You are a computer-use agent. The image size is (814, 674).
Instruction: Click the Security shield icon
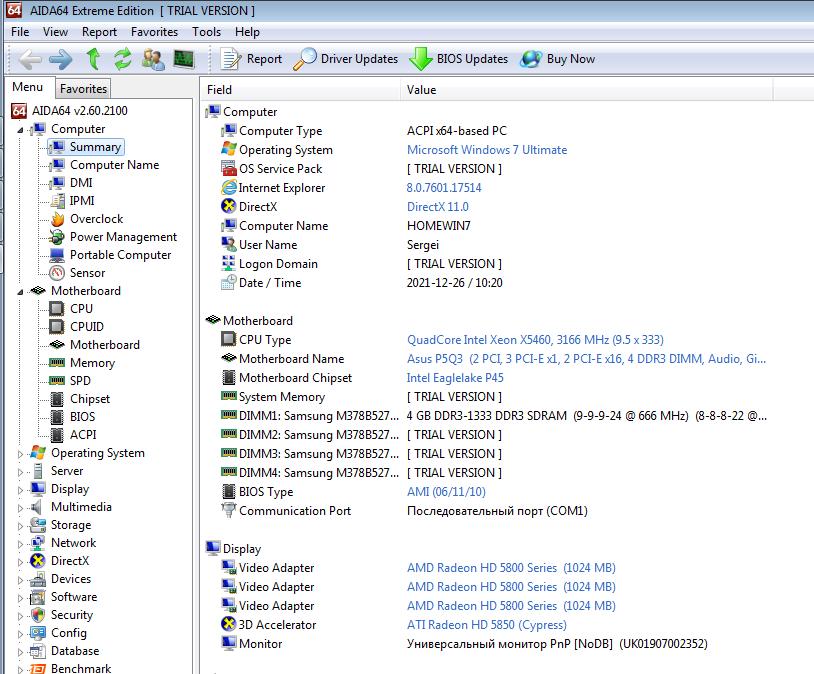coord(37,615)
